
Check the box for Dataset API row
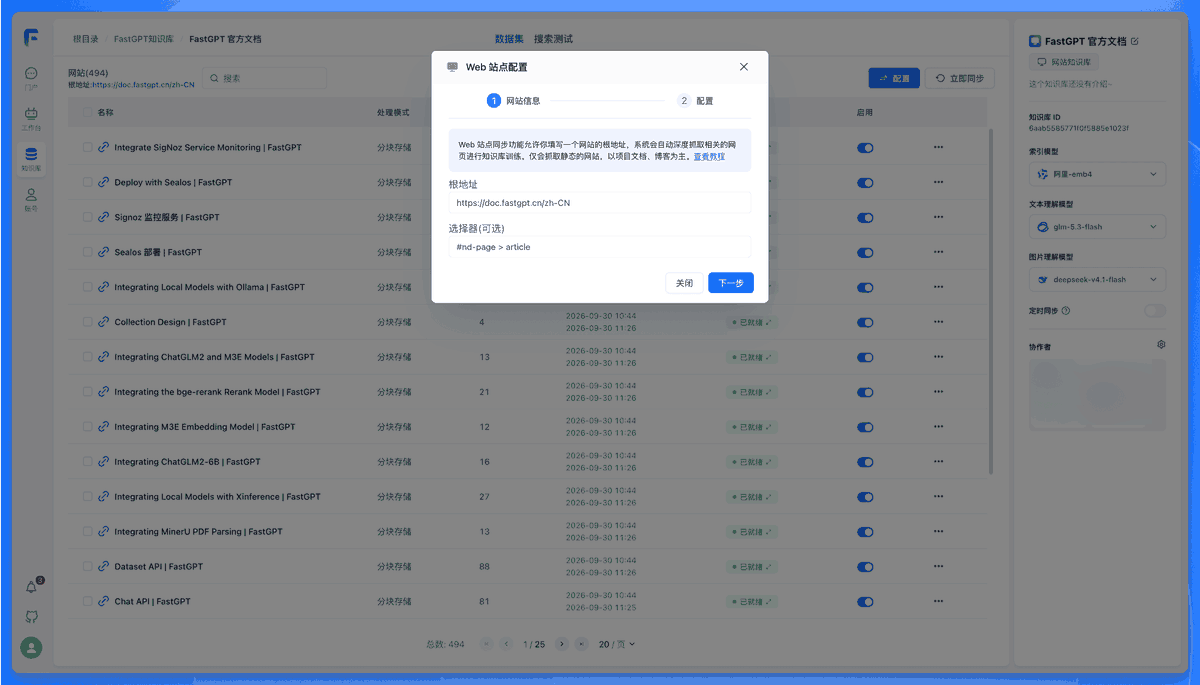(88, 566)
